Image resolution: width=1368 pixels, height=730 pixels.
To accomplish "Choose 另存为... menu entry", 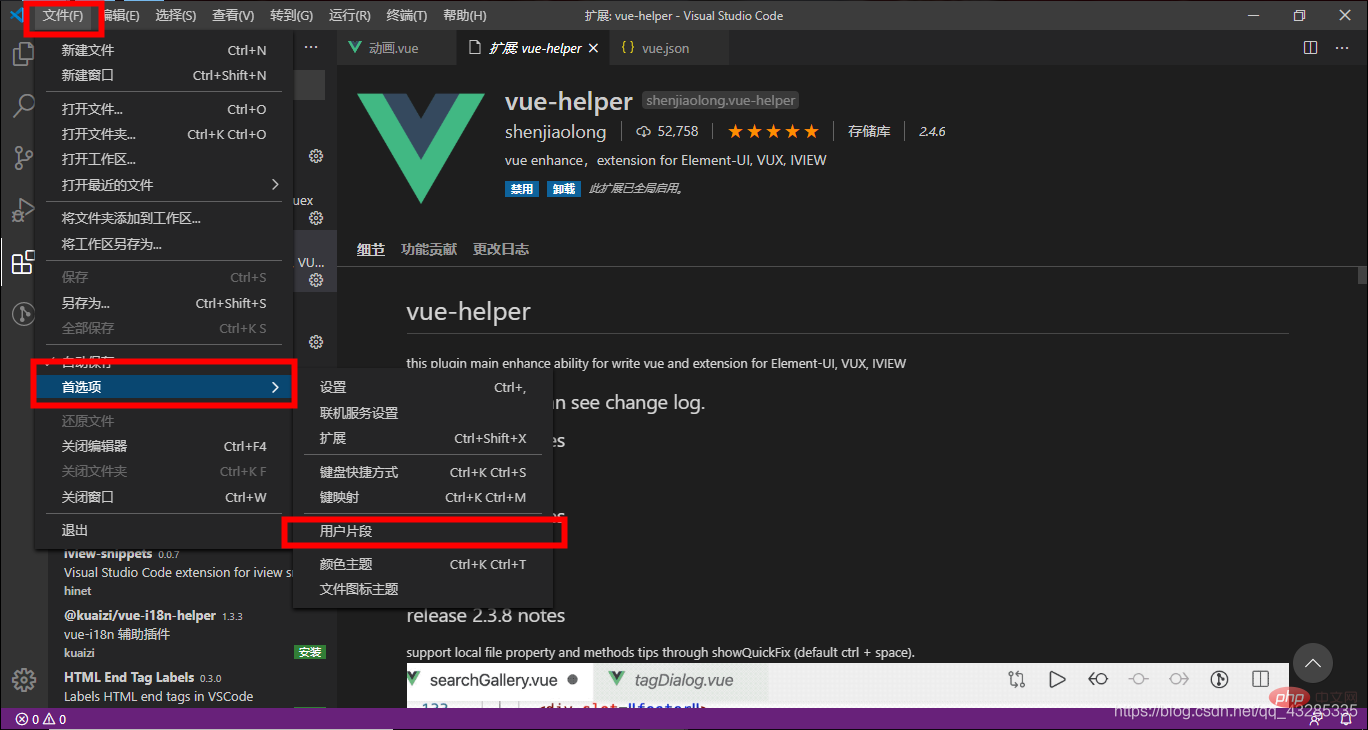I will click(x=164, y=303).
